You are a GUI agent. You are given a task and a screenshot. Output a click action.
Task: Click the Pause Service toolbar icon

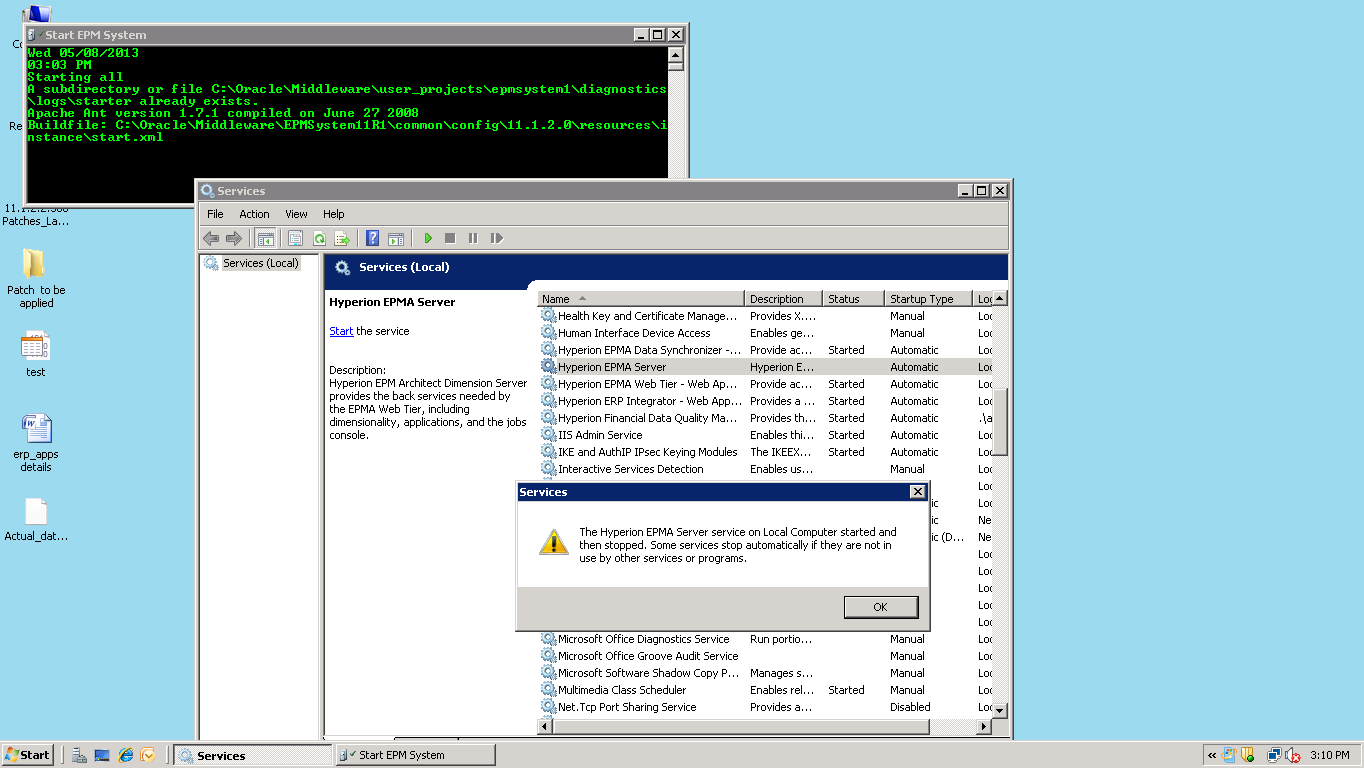pos(473,238)
